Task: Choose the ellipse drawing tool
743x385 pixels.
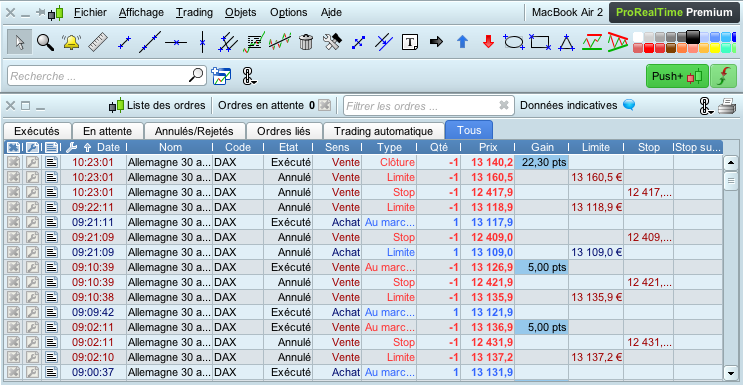Action: (x=514, y=42)
